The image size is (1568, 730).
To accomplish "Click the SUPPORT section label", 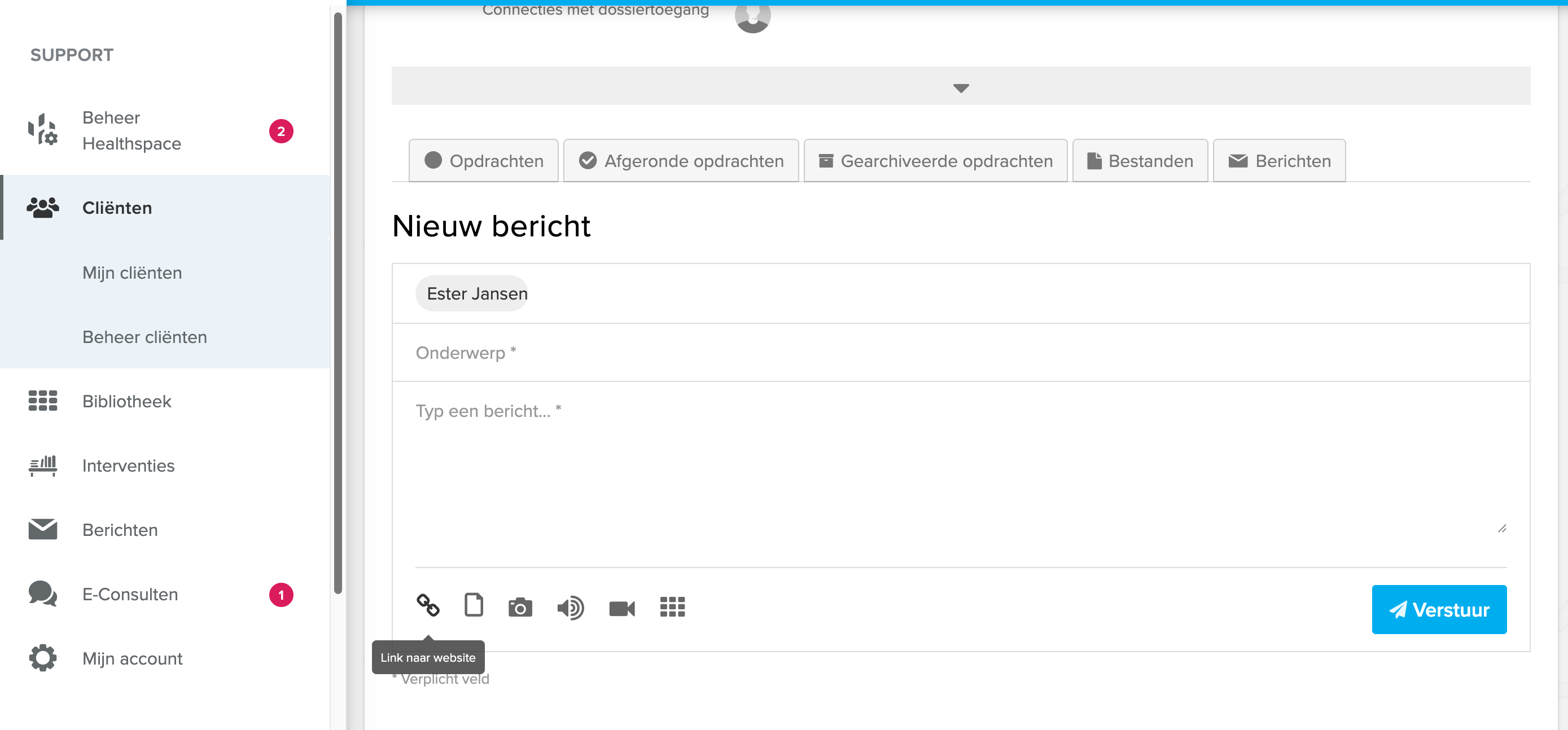I will point(72,55).
